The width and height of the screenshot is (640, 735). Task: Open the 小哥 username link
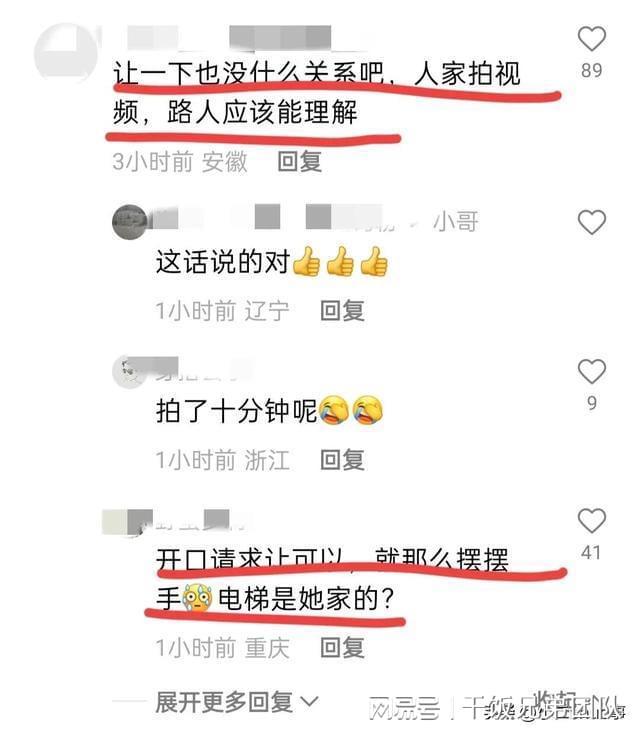click(x=456, y=221)
